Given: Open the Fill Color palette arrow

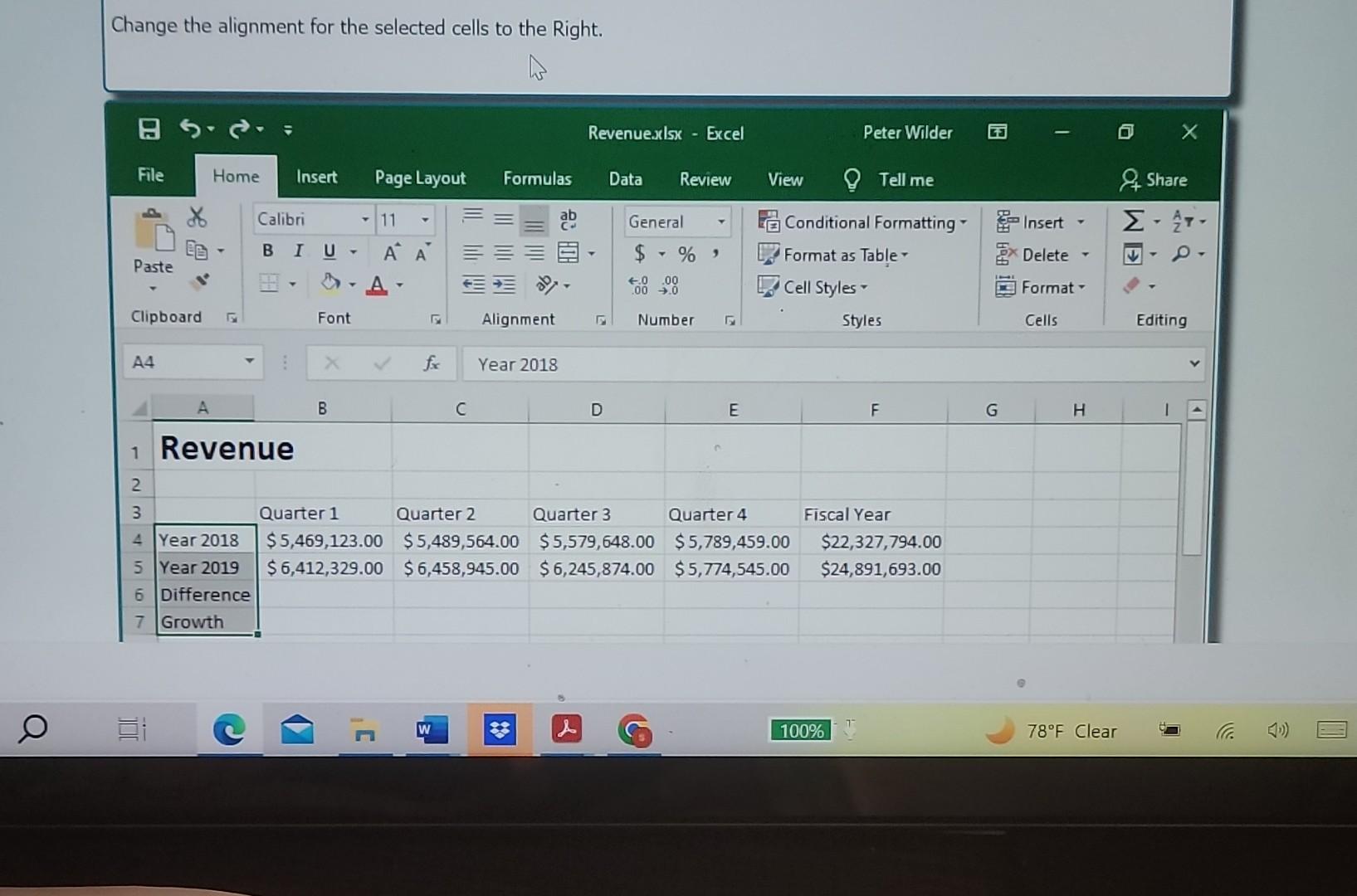Looking at the screenshot, I should pyautogui.click(x=352, y=285).
